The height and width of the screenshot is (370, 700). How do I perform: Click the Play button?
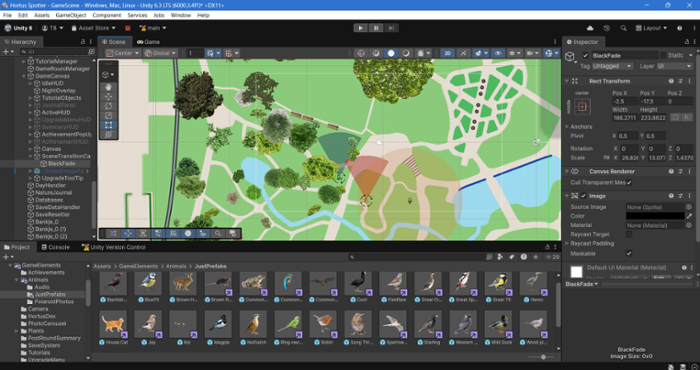point(361,28)
